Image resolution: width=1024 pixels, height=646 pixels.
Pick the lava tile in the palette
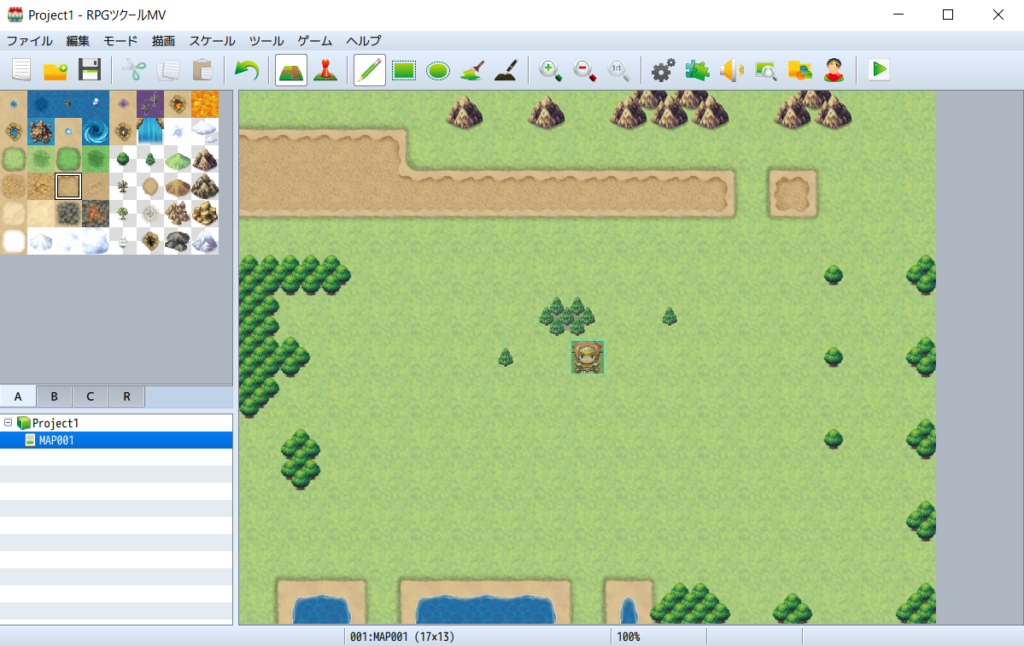click(204, 104)
